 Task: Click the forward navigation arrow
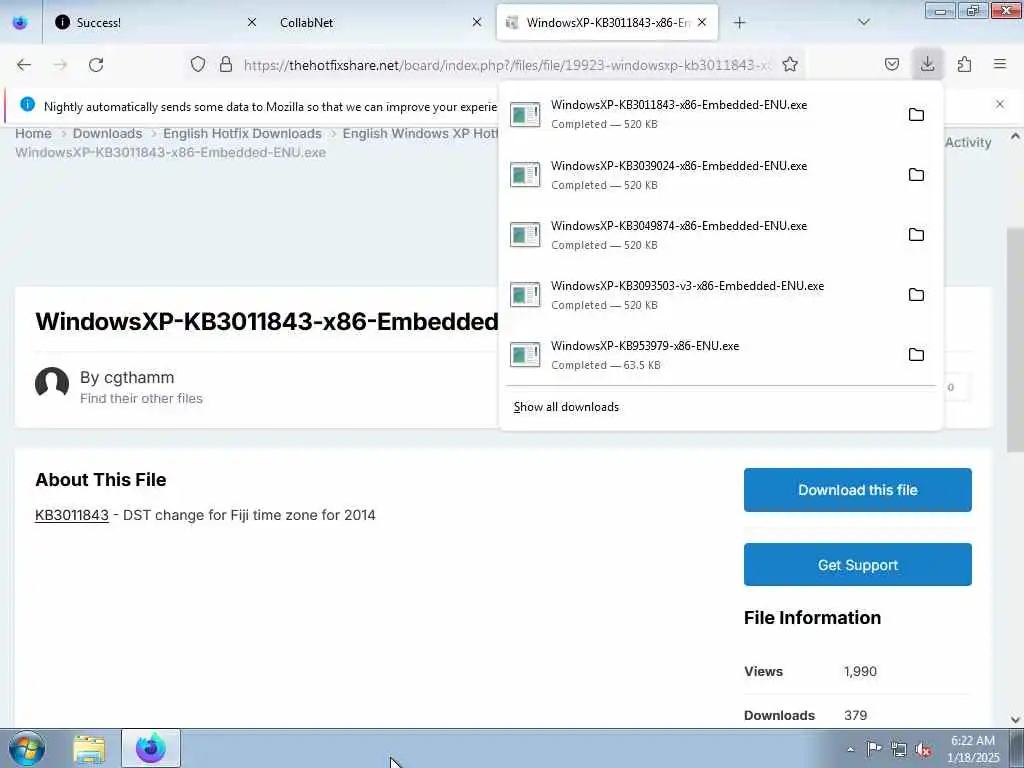[60, 65]
